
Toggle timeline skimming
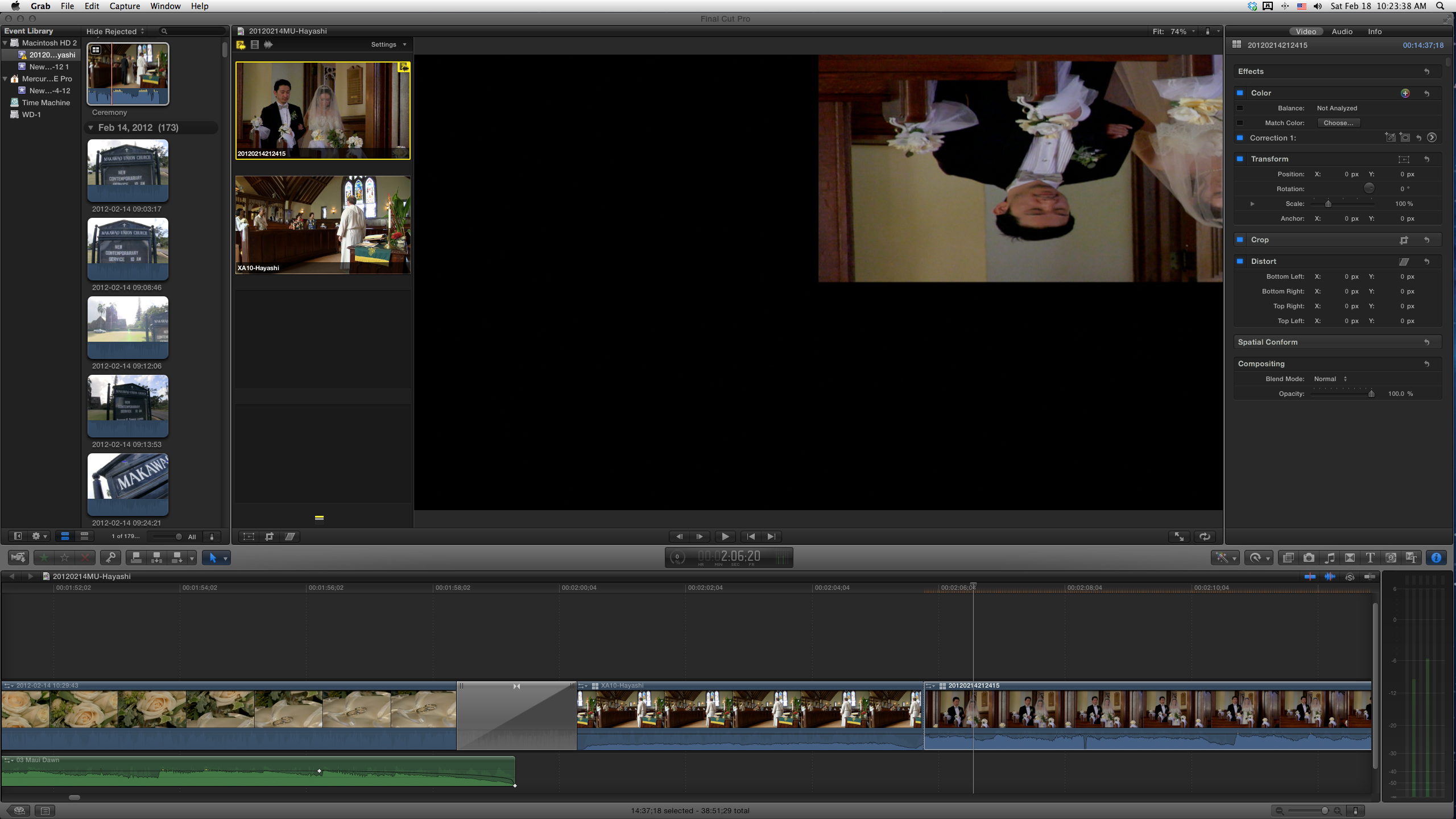(x=1310, y=577)
